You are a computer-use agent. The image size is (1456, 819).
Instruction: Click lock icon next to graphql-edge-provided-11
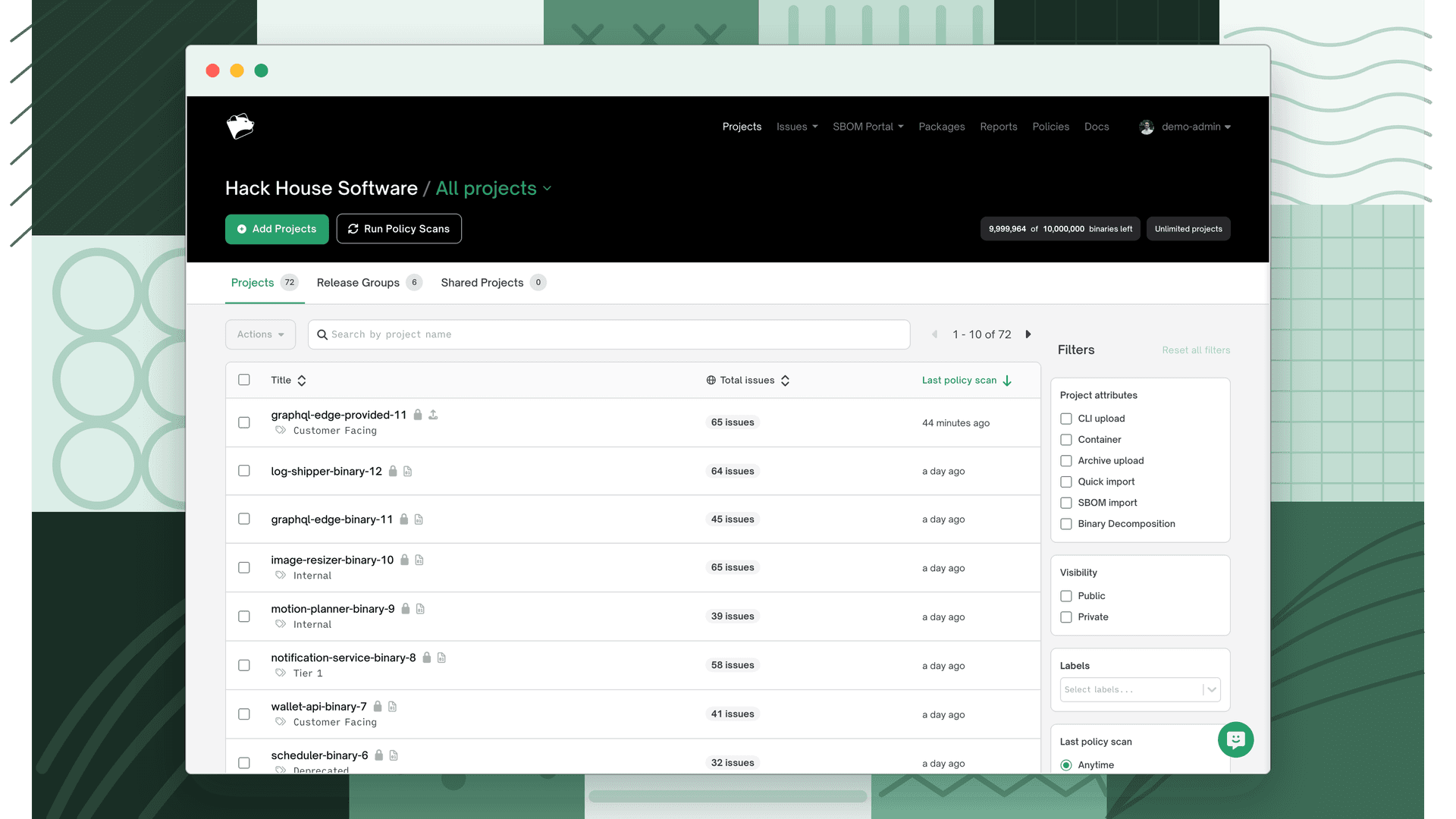click(x=418, y=415)
